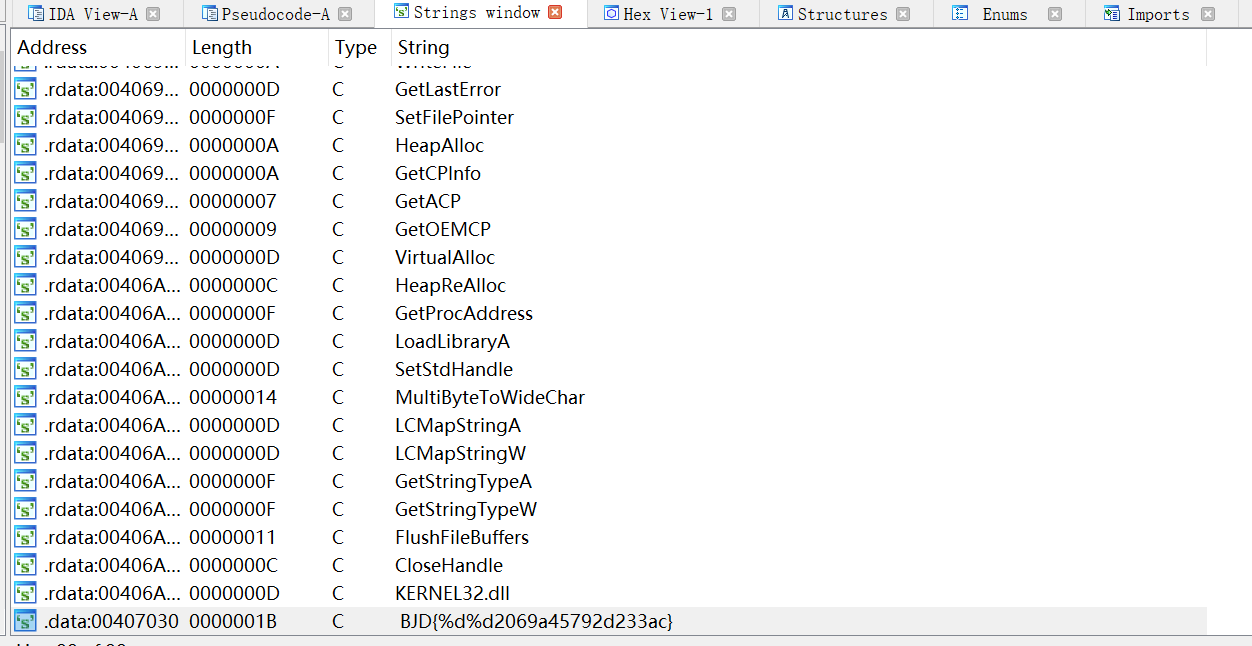Image resolution: width=1252 pixels, height=646 pixels.
Task: Click the Enums tab icon
Action: 960,14
